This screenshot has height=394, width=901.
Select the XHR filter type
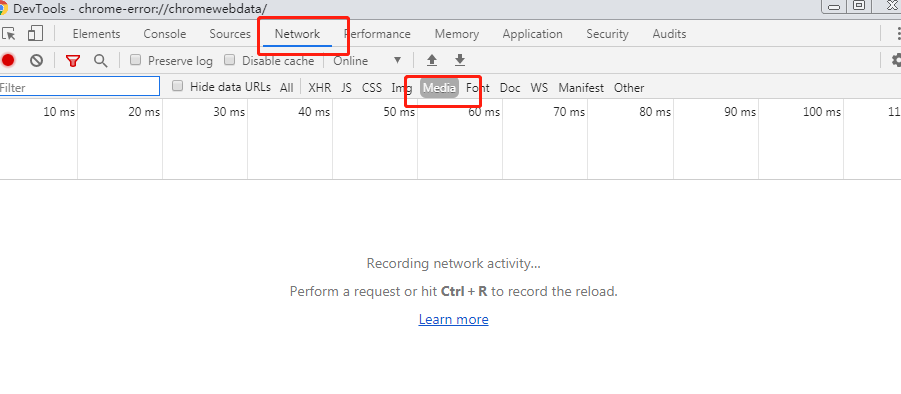pos(319,88)
